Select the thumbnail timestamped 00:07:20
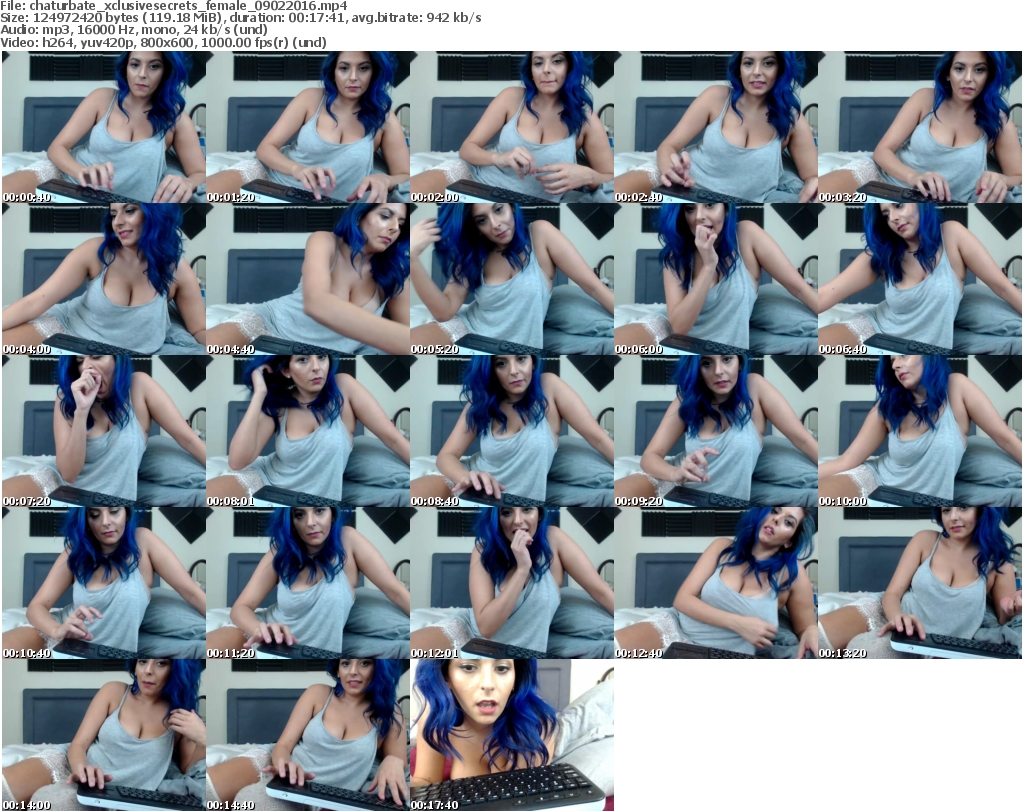Viewport: 1024px width, 811px height. 104,431
